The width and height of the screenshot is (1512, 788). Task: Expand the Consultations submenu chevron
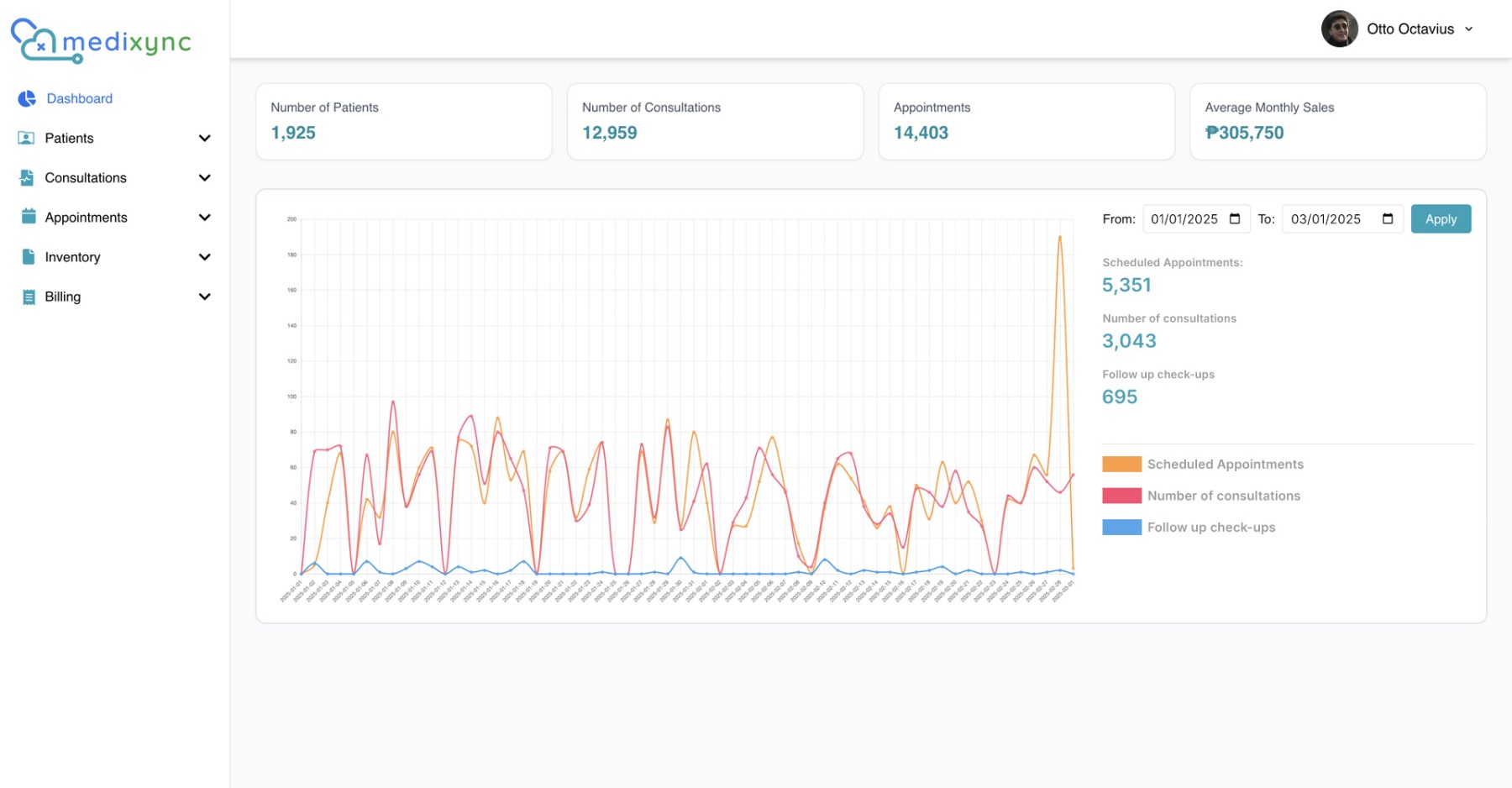click(204, 178)
